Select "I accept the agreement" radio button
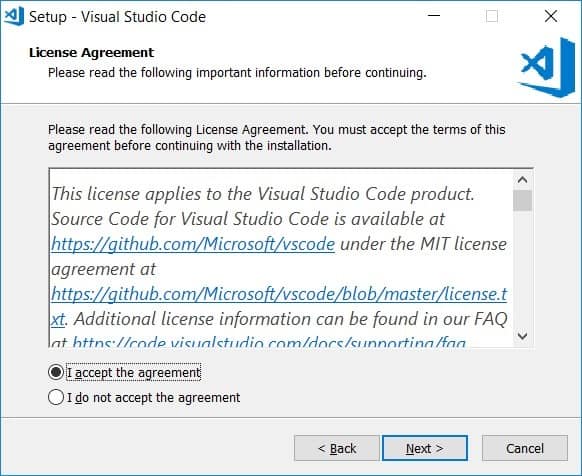The image size is (582, 476). pos(56,372)
